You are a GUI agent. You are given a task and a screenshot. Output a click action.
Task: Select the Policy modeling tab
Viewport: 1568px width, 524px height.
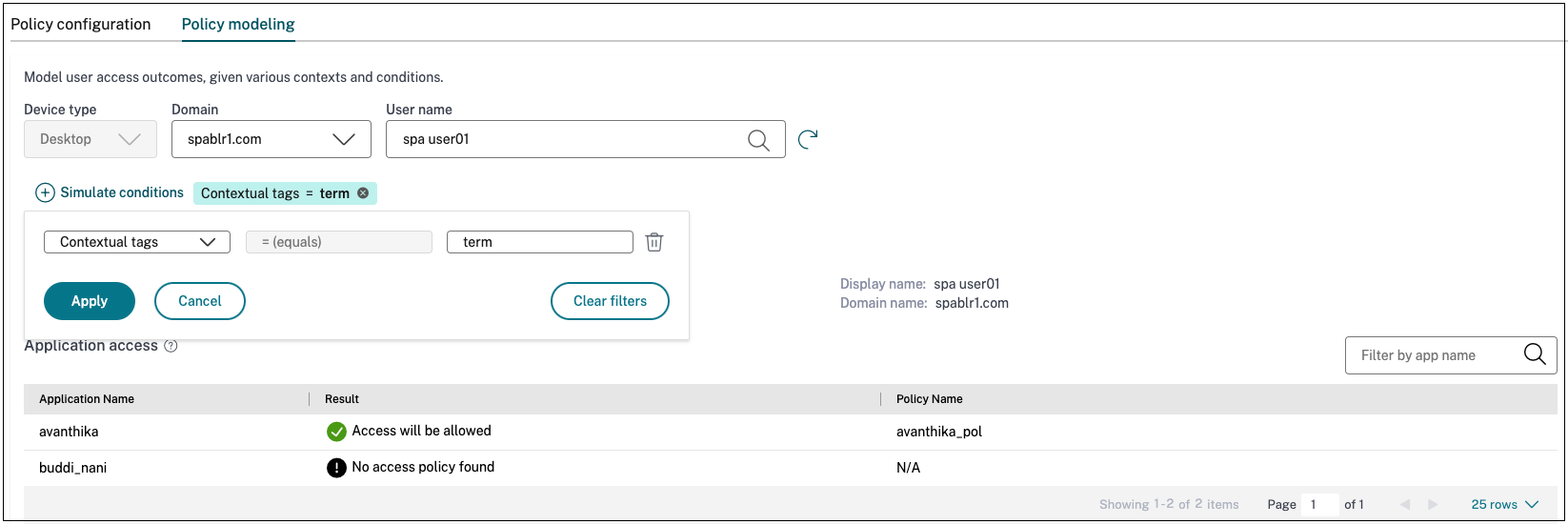point(238,24)
